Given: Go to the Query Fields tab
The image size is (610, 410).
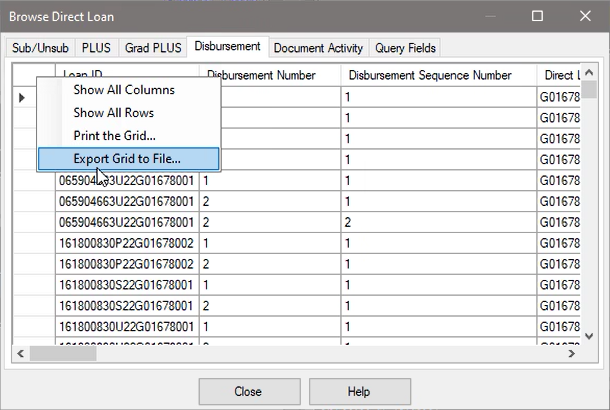Looking at the screenshot, I should (x=405, y=47).
